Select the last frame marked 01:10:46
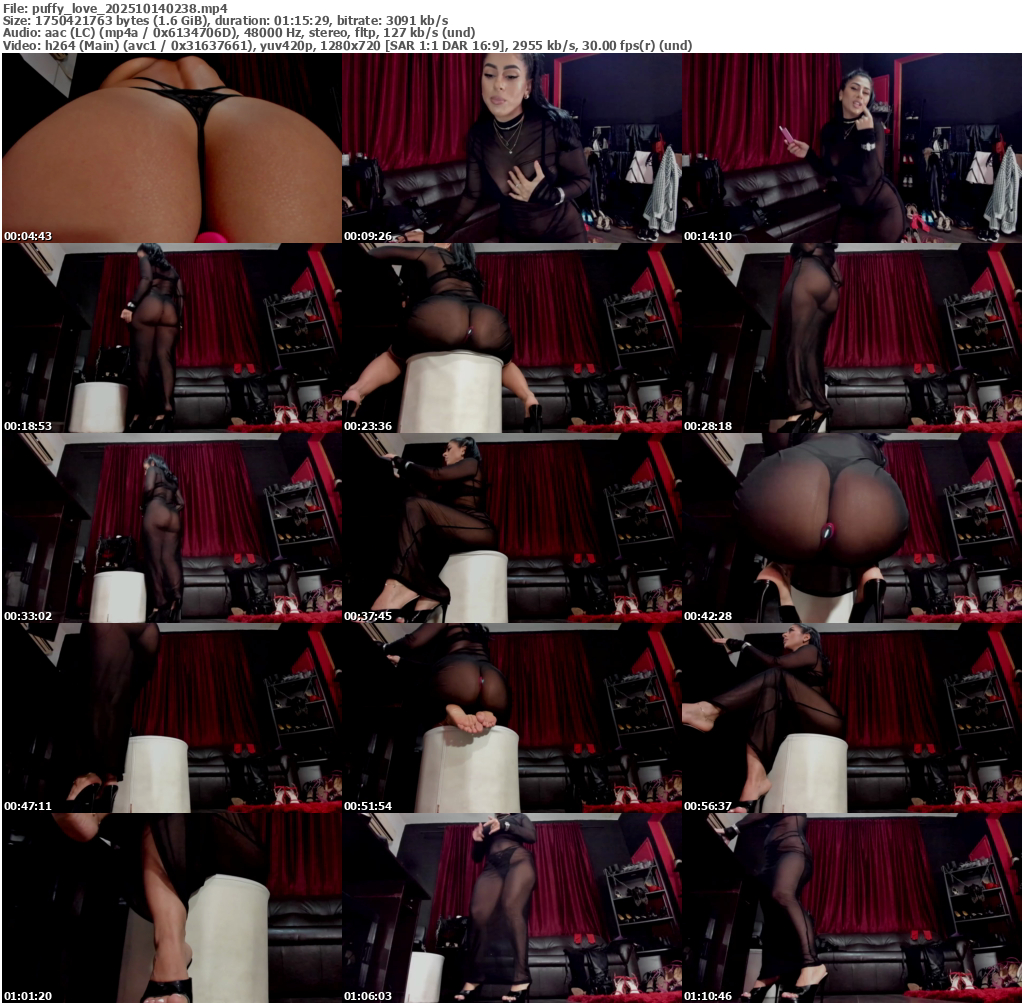This screenshot has height=1003, width=1024. coord(852,908)
